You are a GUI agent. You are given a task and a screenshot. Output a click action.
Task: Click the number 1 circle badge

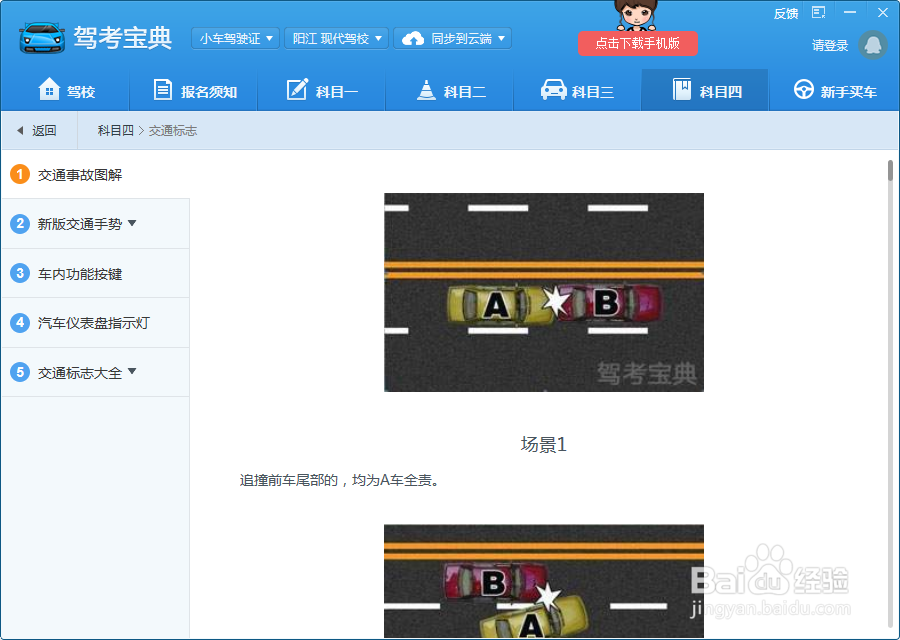coord(20,174)
